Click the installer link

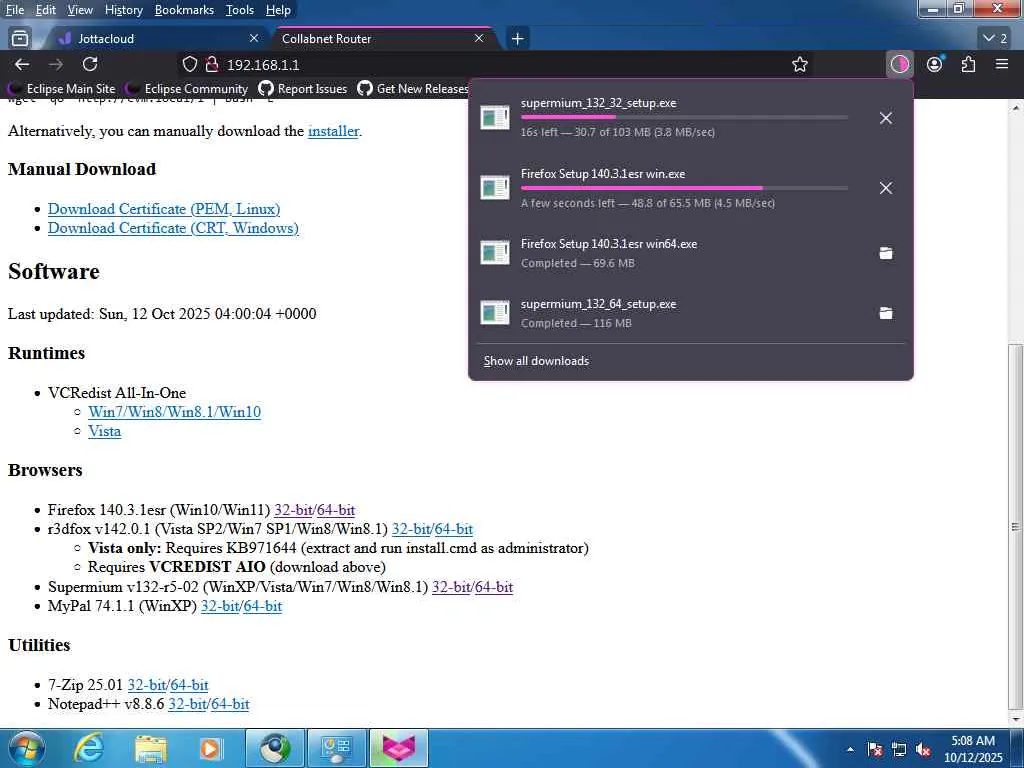click(333, 131)
